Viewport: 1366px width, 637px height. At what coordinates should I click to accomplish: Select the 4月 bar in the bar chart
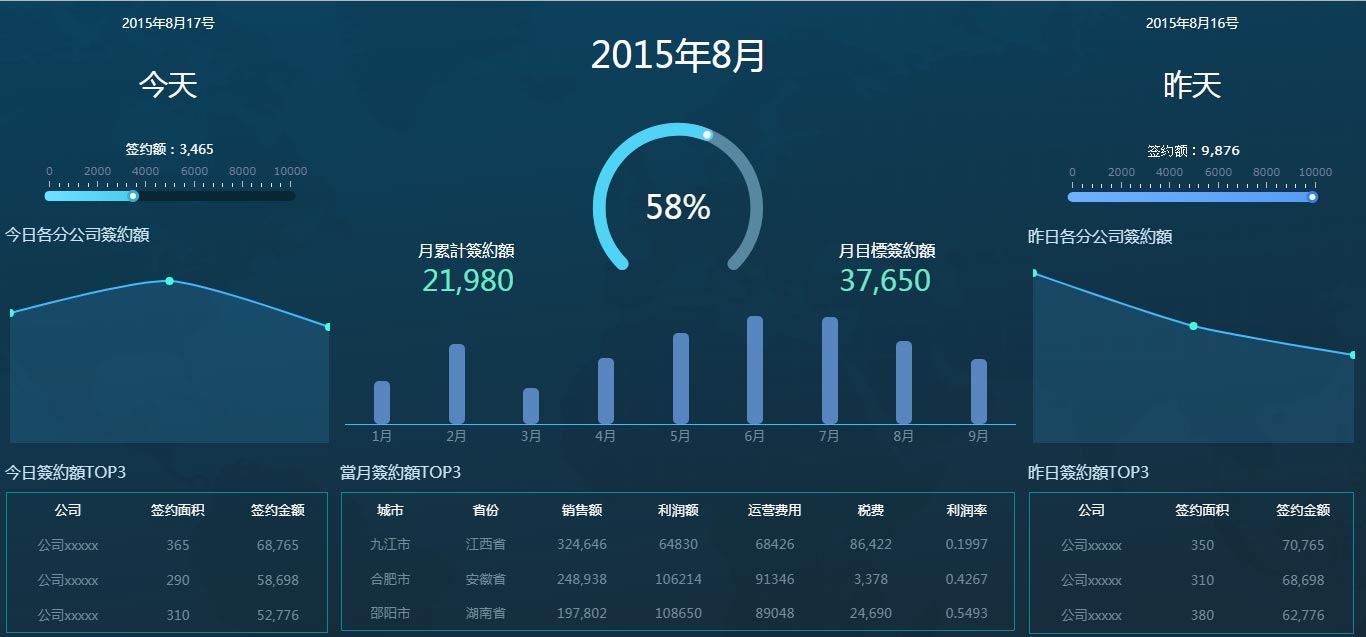click(606, 391)
